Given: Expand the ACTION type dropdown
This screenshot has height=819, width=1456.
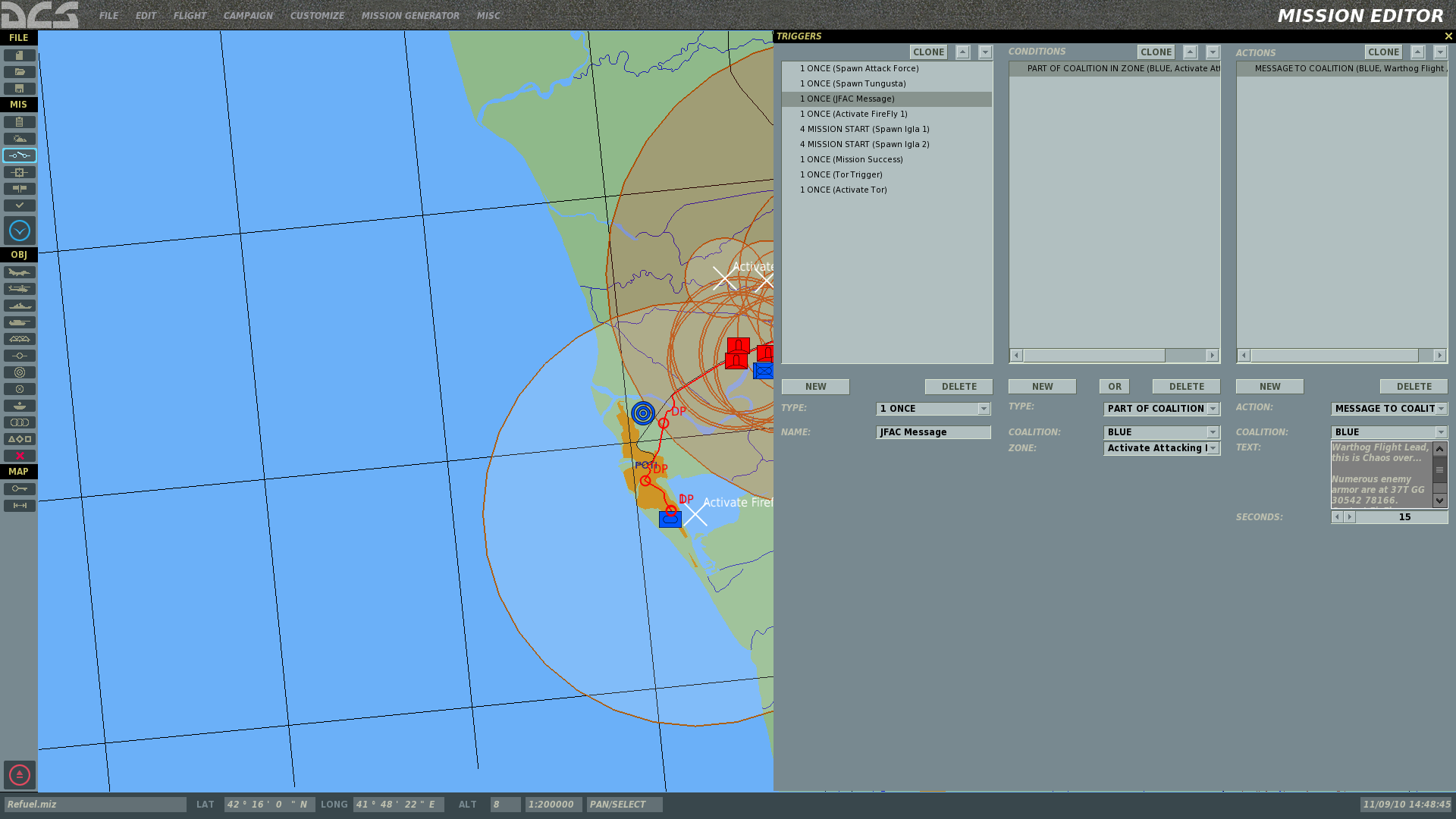Looking at the screenshot, I should (x=1441, y=409).
